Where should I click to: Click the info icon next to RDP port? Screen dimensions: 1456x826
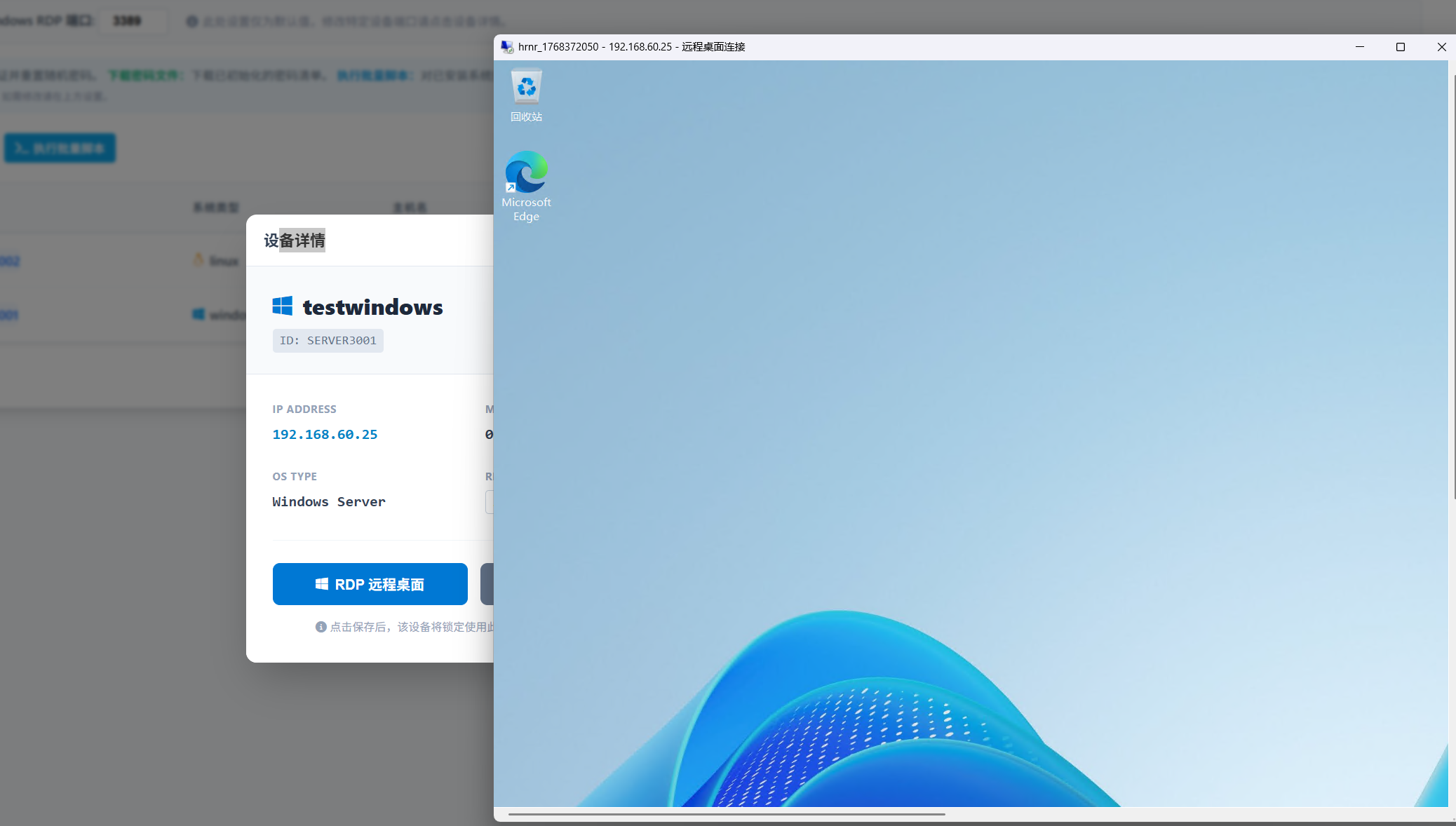tap(191, 21)
